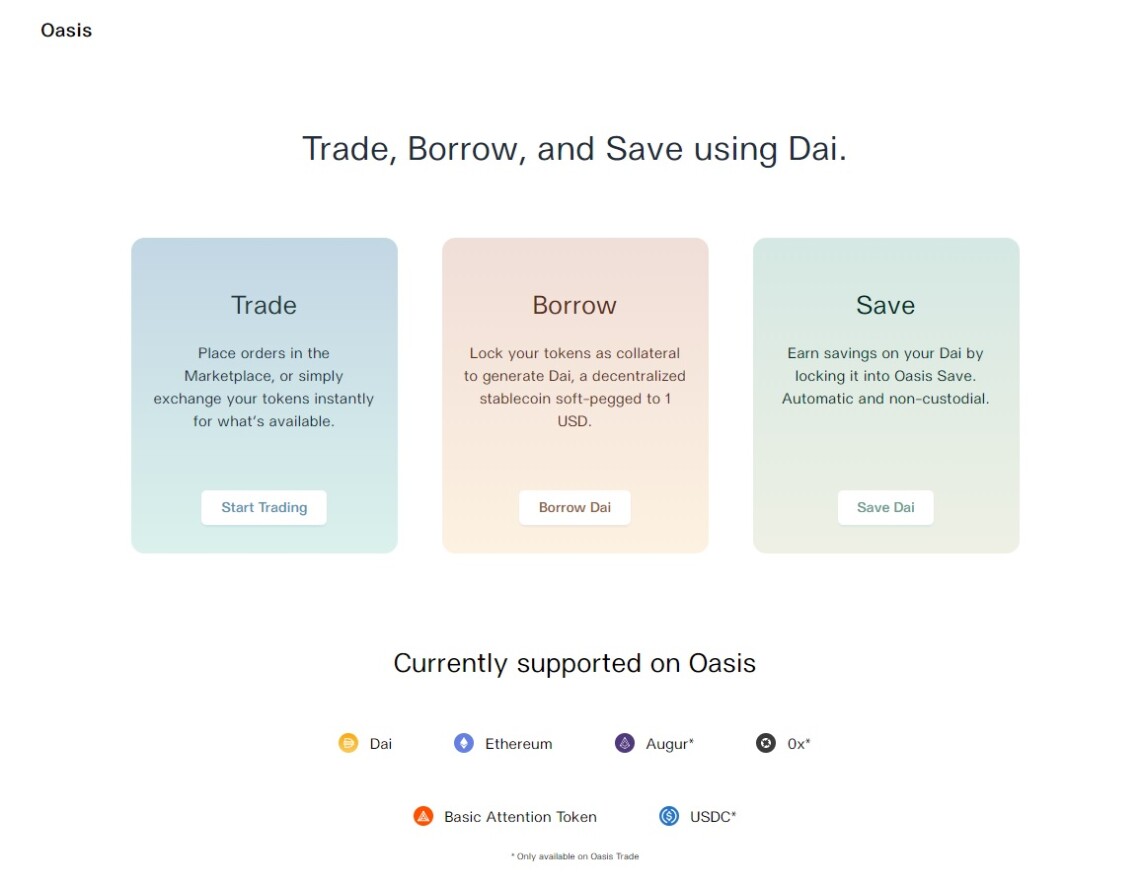The image size is (1142, 887).
Task: Click the Borrow Dai button
Action: pyautogui.click(x=574, y=507)
